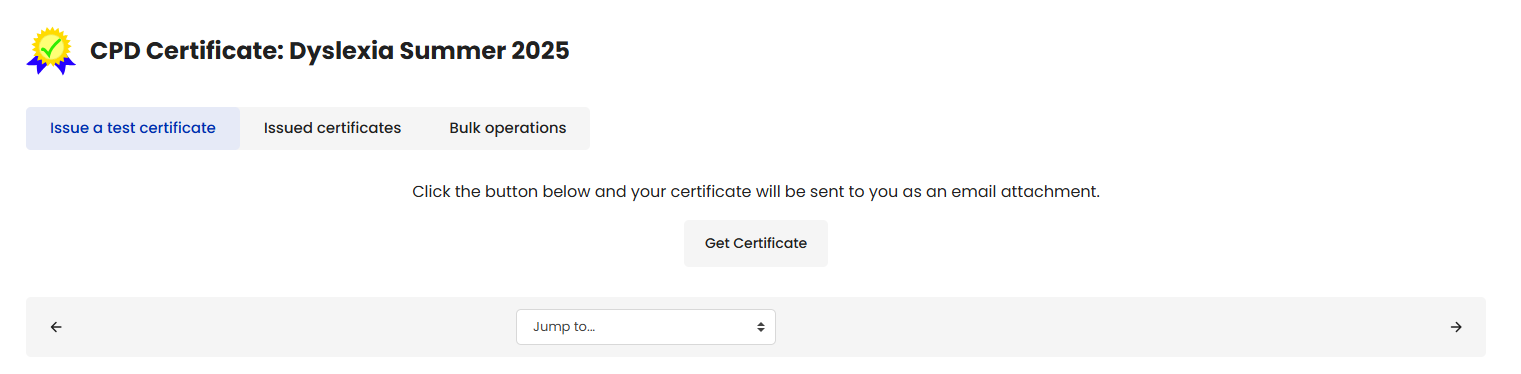The width and height of the screenshot is (1521, 374).
Task: Select the Issue a test certificate tab
Action: tap(133, 128)
